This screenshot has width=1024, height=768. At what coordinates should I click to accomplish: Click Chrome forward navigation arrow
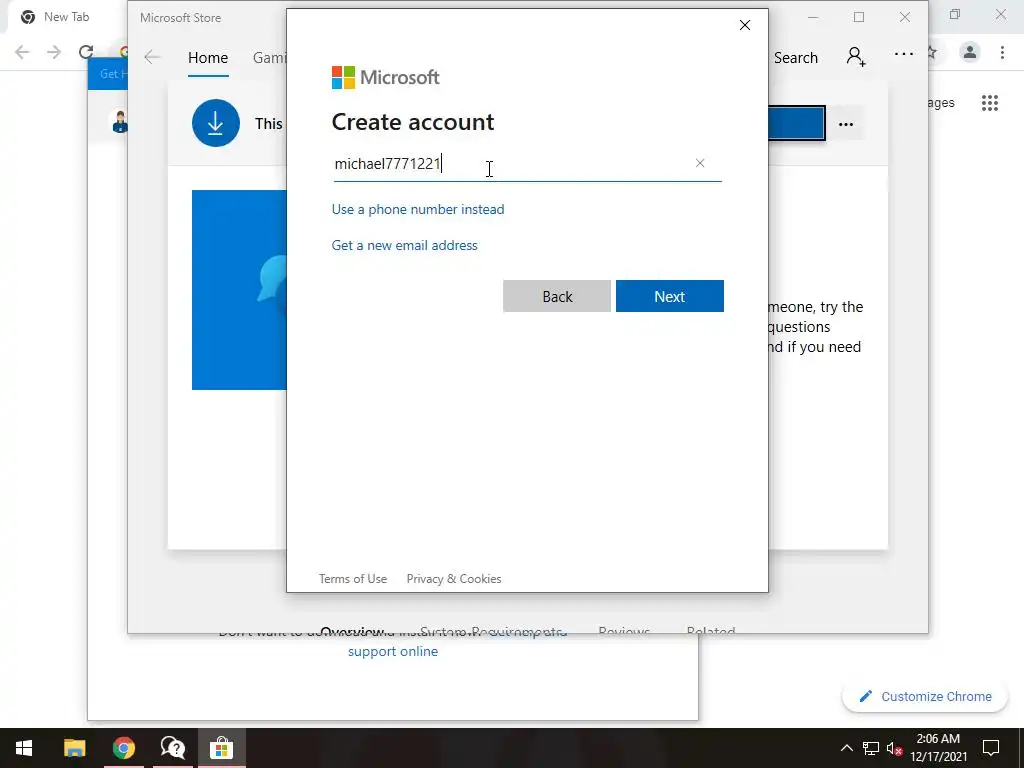[x=54, y=52]
